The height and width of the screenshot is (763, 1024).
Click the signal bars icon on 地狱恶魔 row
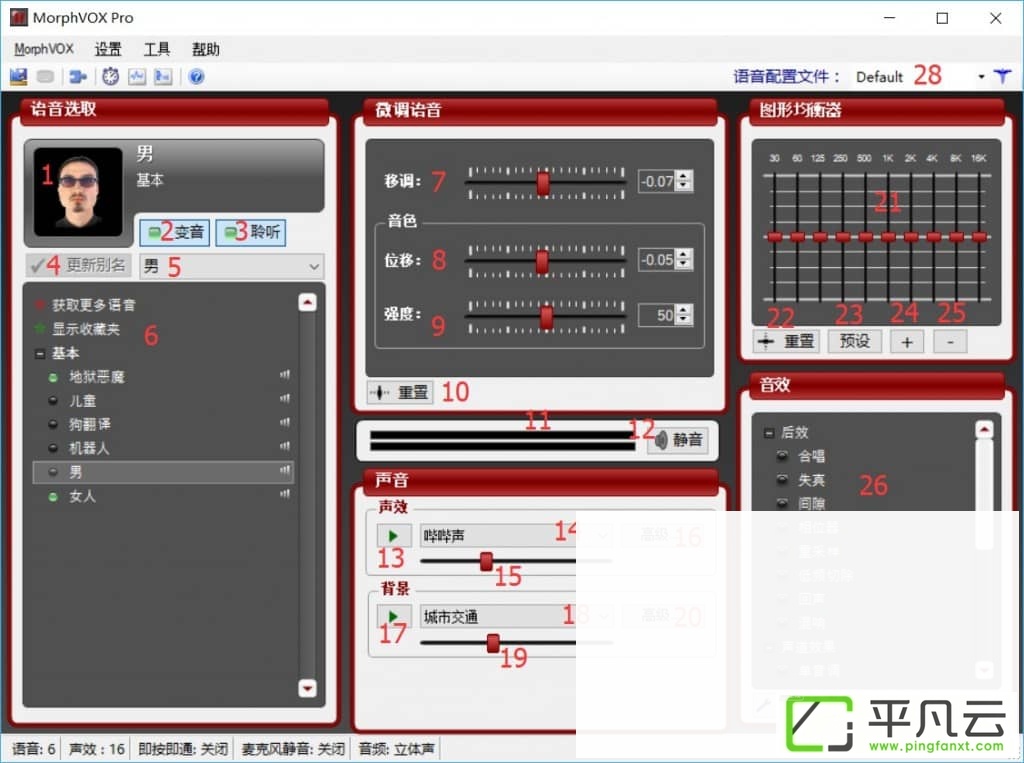(x=285, y=375)
